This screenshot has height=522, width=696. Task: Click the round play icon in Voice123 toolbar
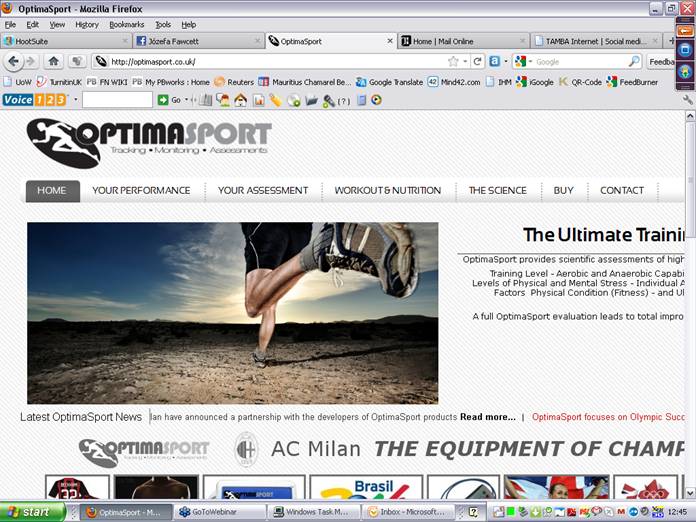(376, 100)
